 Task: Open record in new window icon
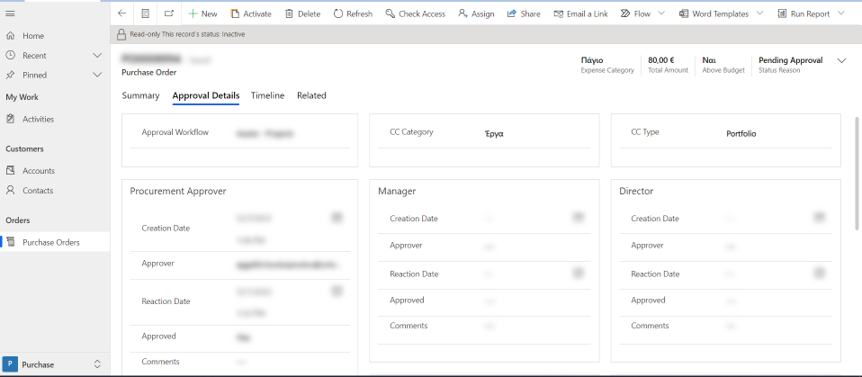point(169,14)
